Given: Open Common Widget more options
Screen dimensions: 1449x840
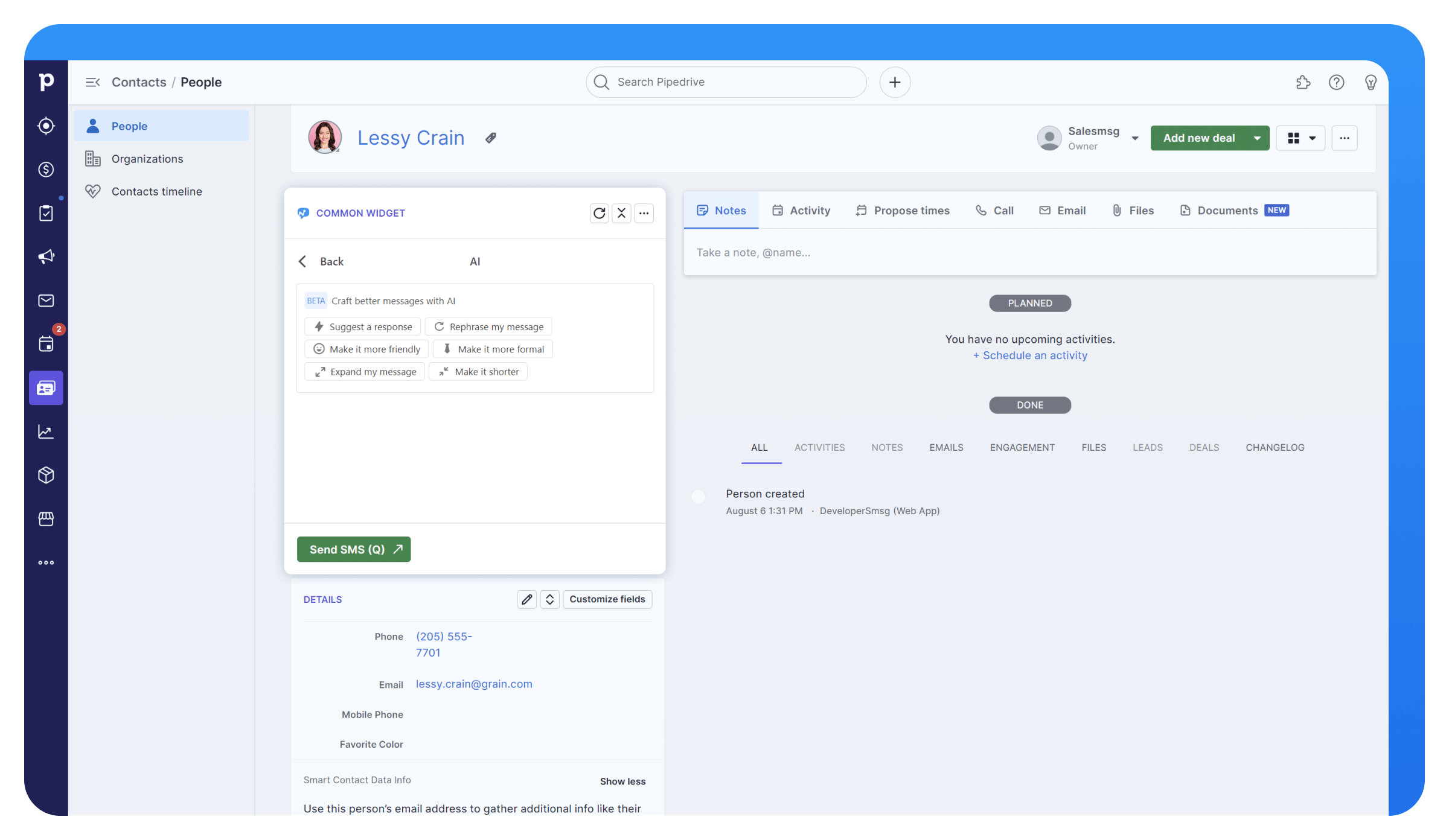Looking at the screenshot, I should pyautogui.click(x=644, y=213).
